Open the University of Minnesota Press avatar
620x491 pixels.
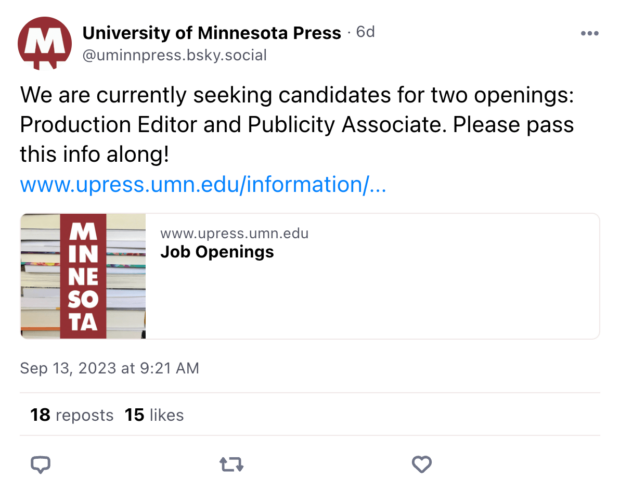coord(45,43)
